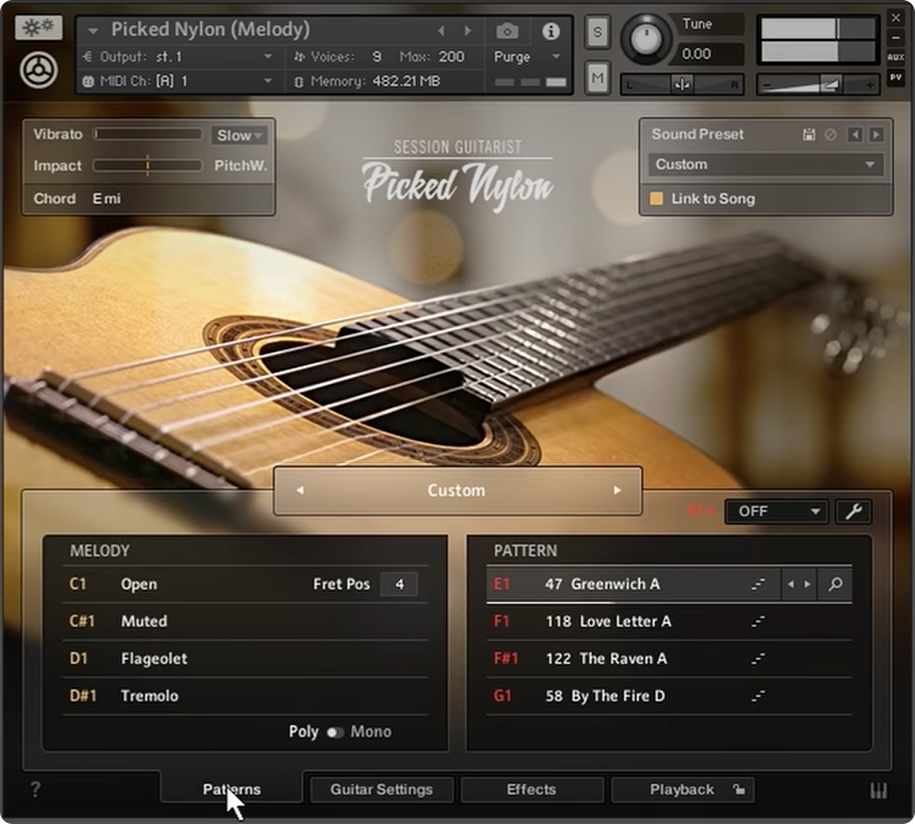Click the PitchW. label next to Impact
The height and width of the screenshot is (824, 915).
[240, 166]
